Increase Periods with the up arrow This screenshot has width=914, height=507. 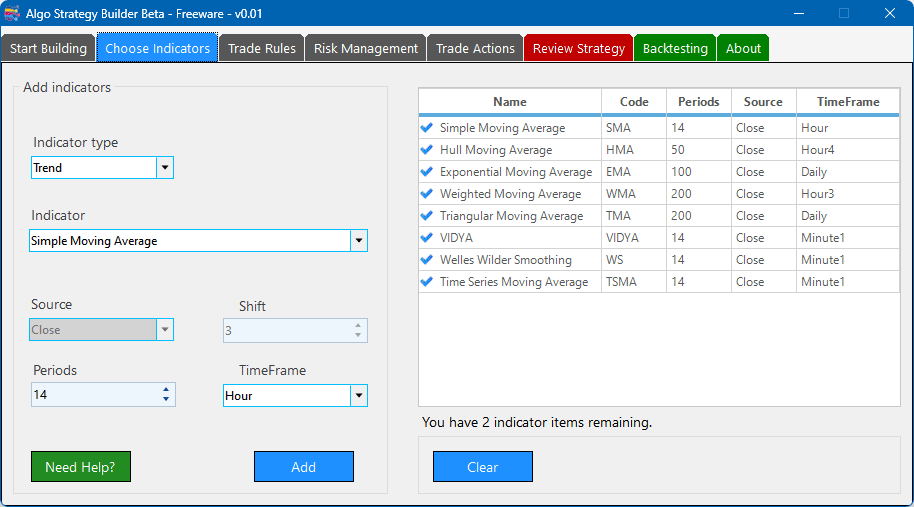click(166, 389)
